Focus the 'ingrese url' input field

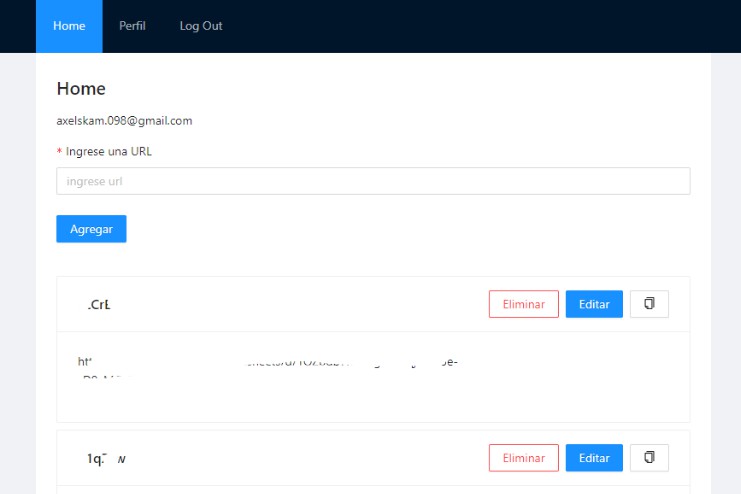[x=373, y=181]
